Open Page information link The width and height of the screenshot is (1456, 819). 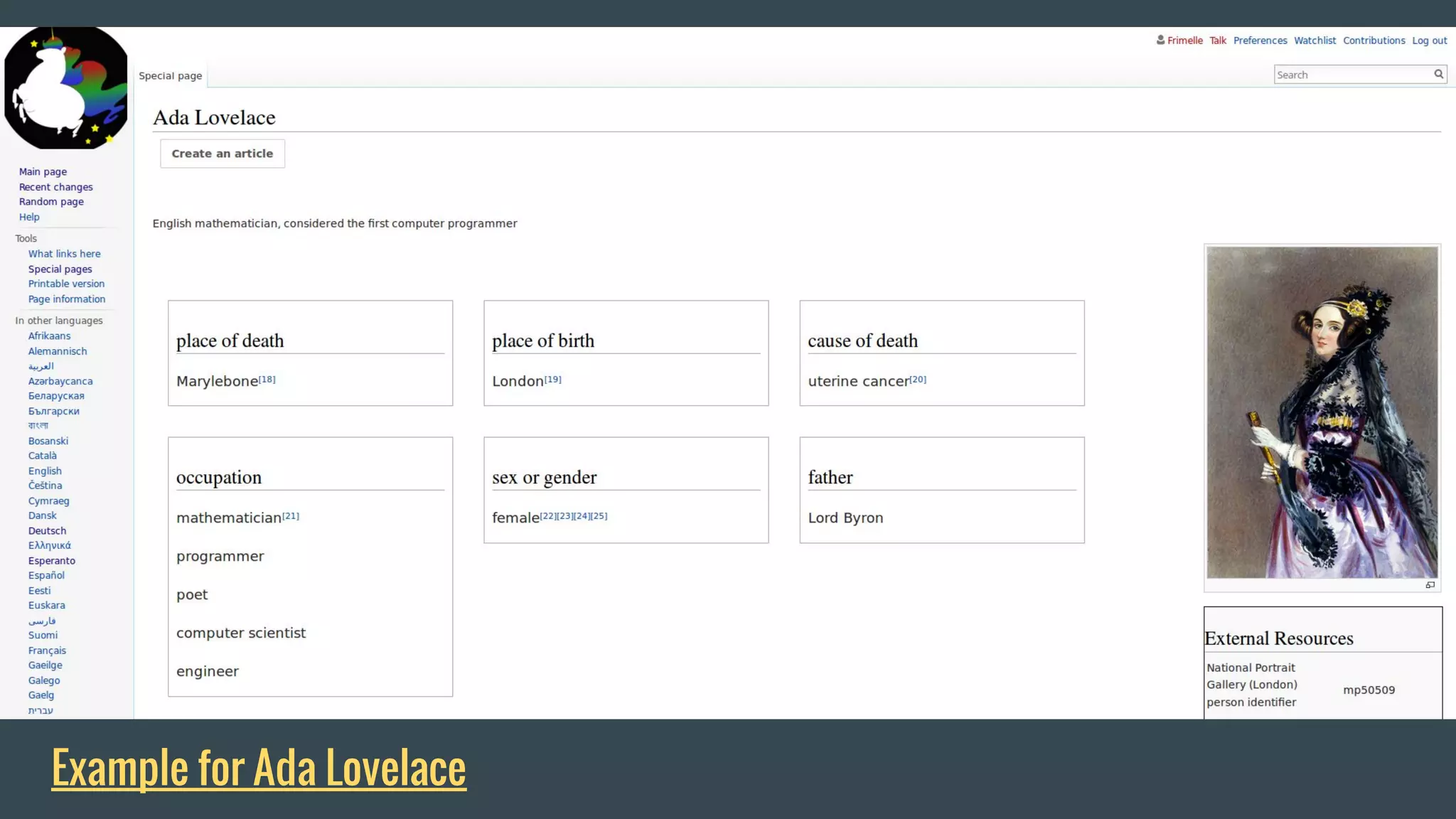(x=67, y=299)
